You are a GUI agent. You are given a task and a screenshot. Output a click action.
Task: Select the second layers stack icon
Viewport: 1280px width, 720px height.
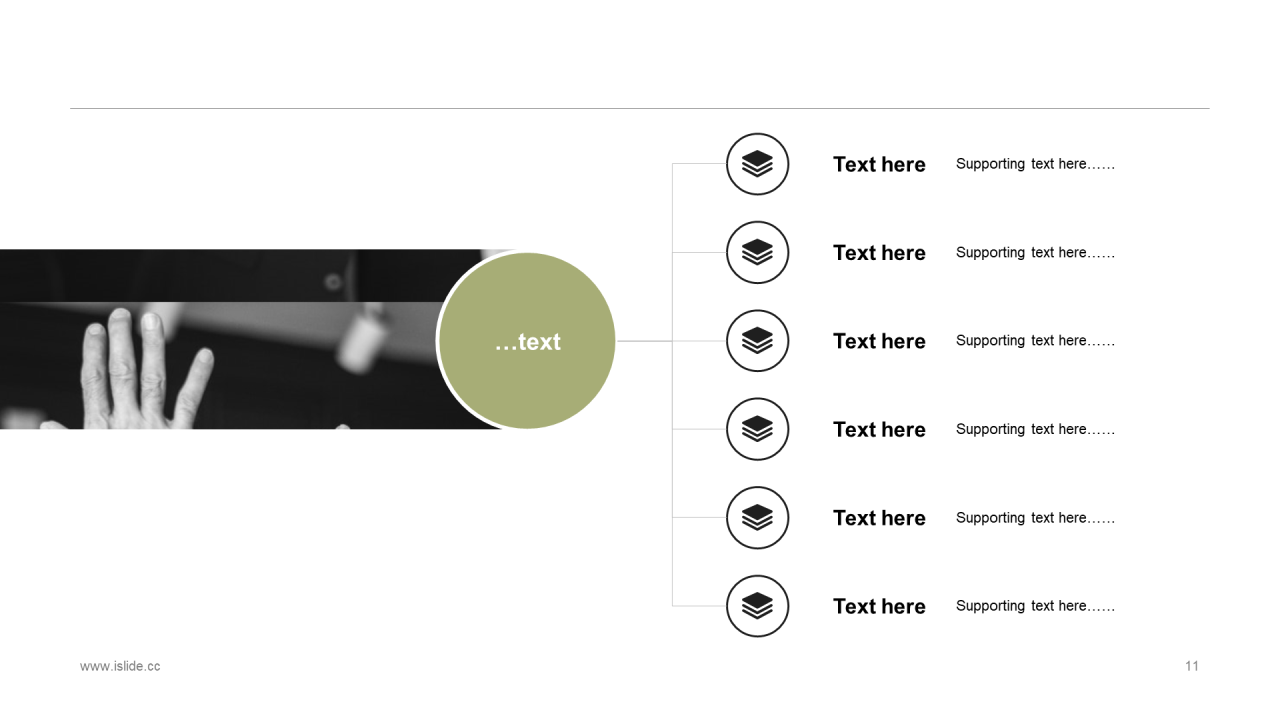click(x=757, y=252)
